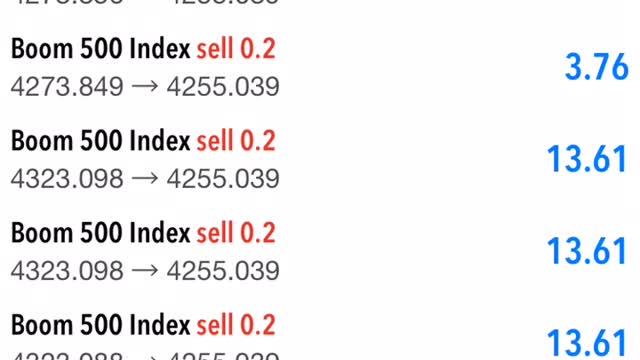Tap the lowest 13.61 profit value
This screenshot has width=640, height=360.
(587, 344)
